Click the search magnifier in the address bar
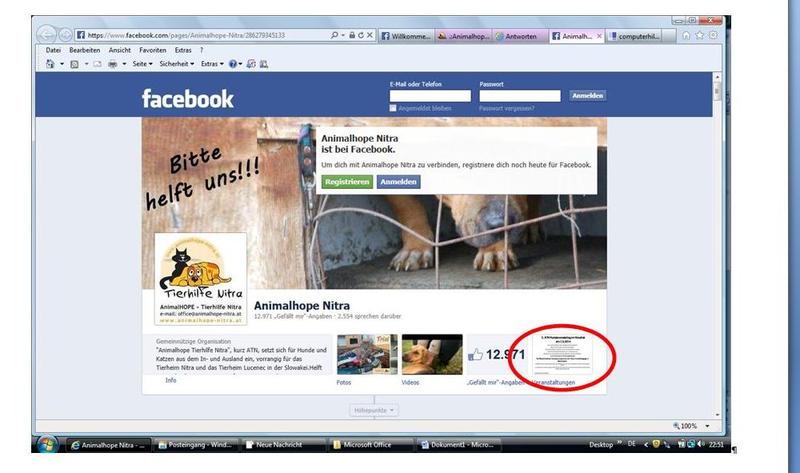800x473 pixels. [334, 35]
